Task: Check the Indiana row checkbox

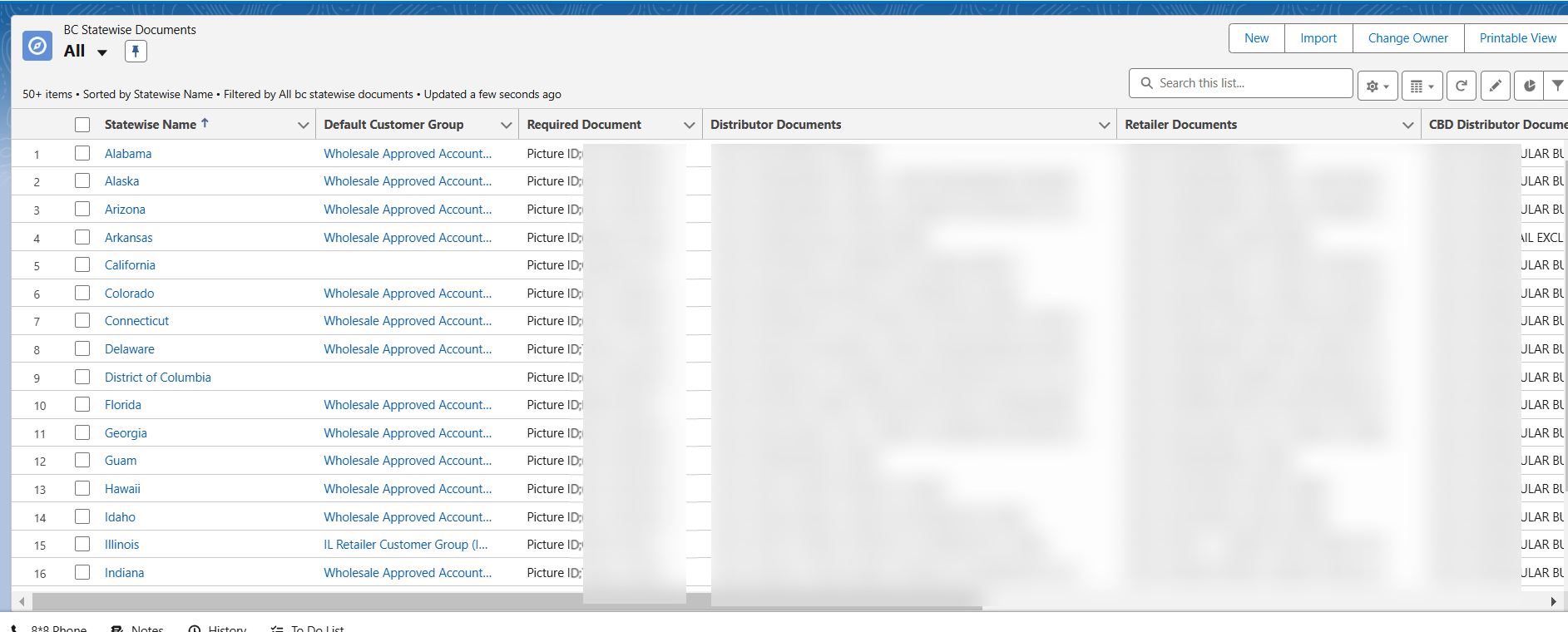Action: [x=82, y=572]
